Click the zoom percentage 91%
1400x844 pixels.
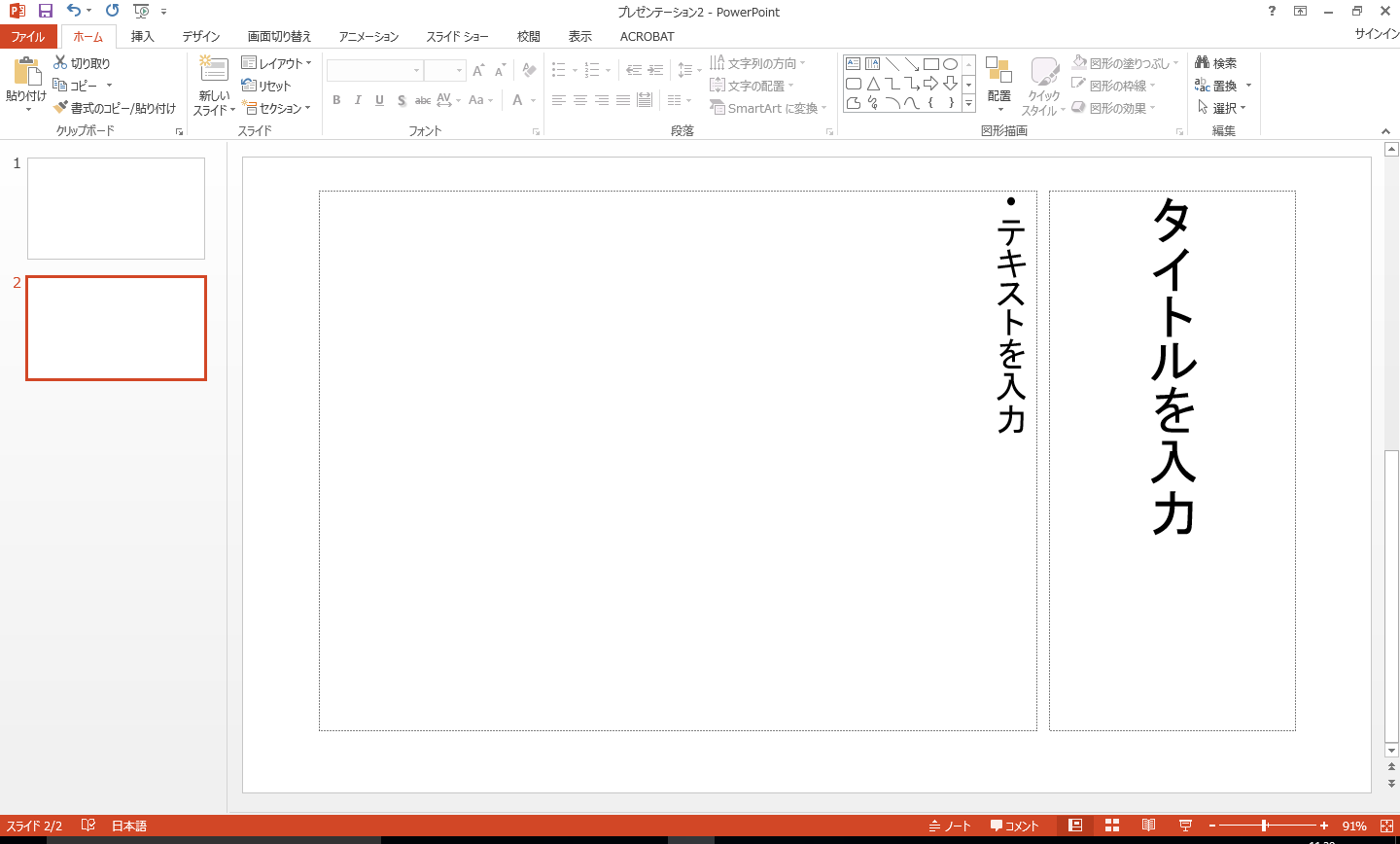click(1354, 826)
